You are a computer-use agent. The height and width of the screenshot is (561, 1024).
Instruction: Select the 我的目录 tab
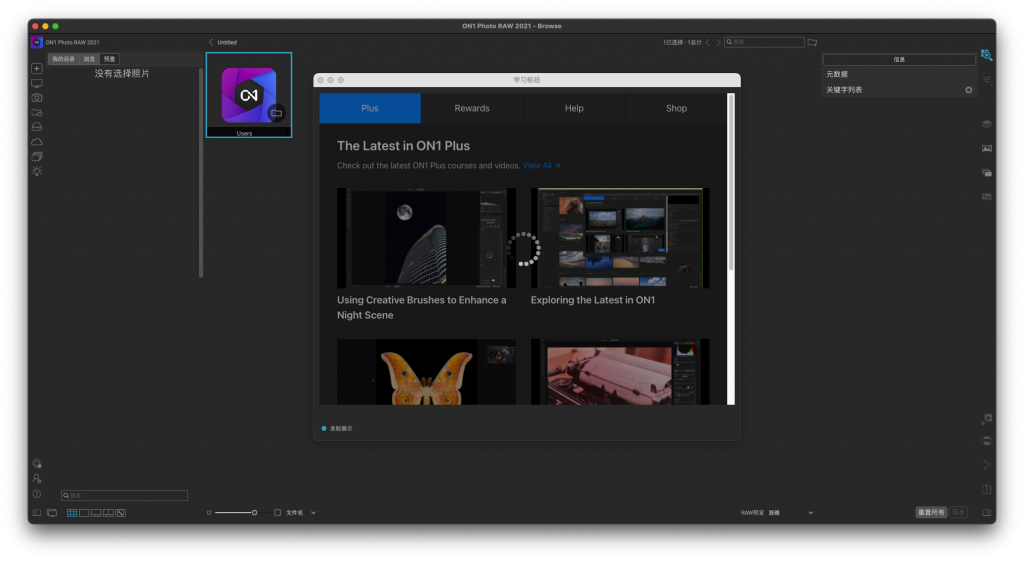(63, 59)
